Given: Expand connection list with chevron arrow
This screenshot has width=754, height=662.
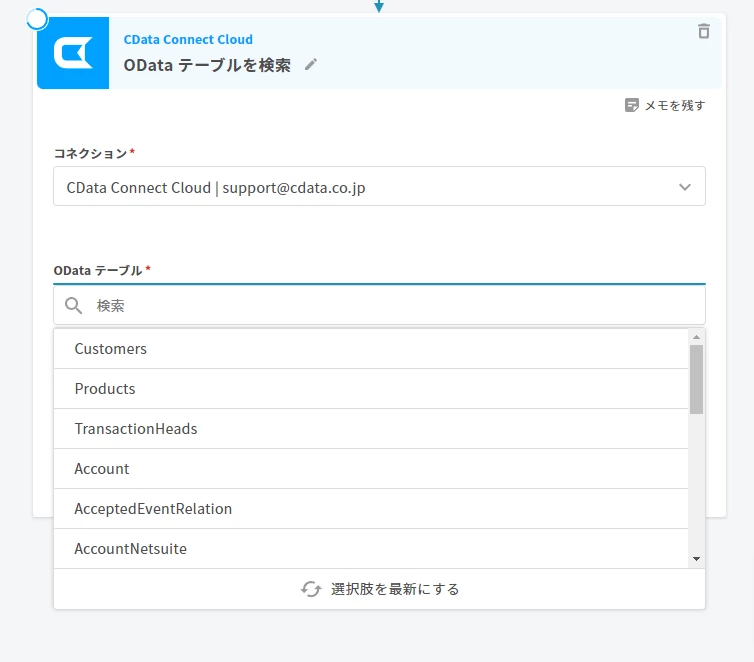Looking at the screenshot, I should [x=685, y=187].
